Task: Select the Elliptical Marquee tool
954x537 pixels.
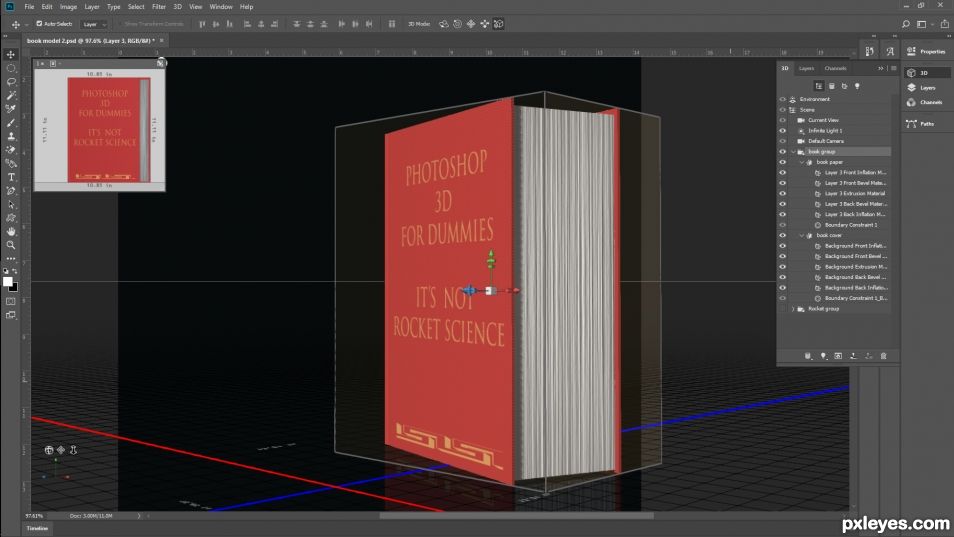Action: click(11, 68)
